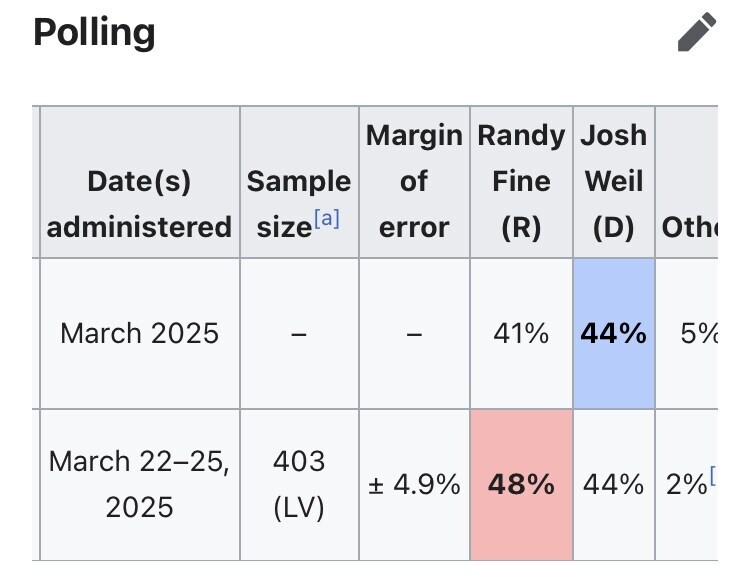The image size is (750, 580).
Task: Click the March 2025 date cell
Action: pyautogui.click(x=139, y=333)
